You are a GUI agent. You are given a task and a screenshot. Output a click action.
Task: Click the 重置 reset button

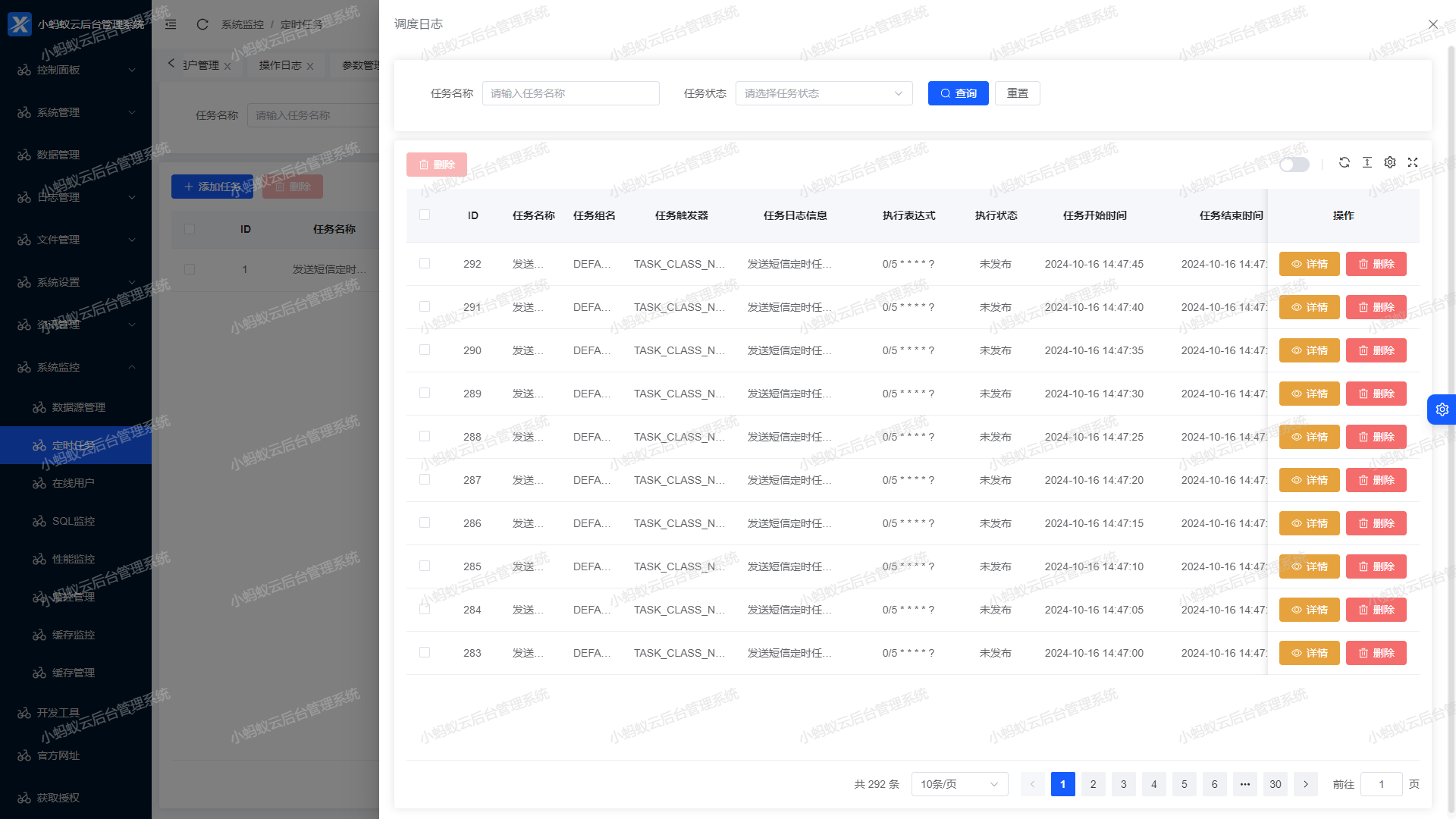1018,93
